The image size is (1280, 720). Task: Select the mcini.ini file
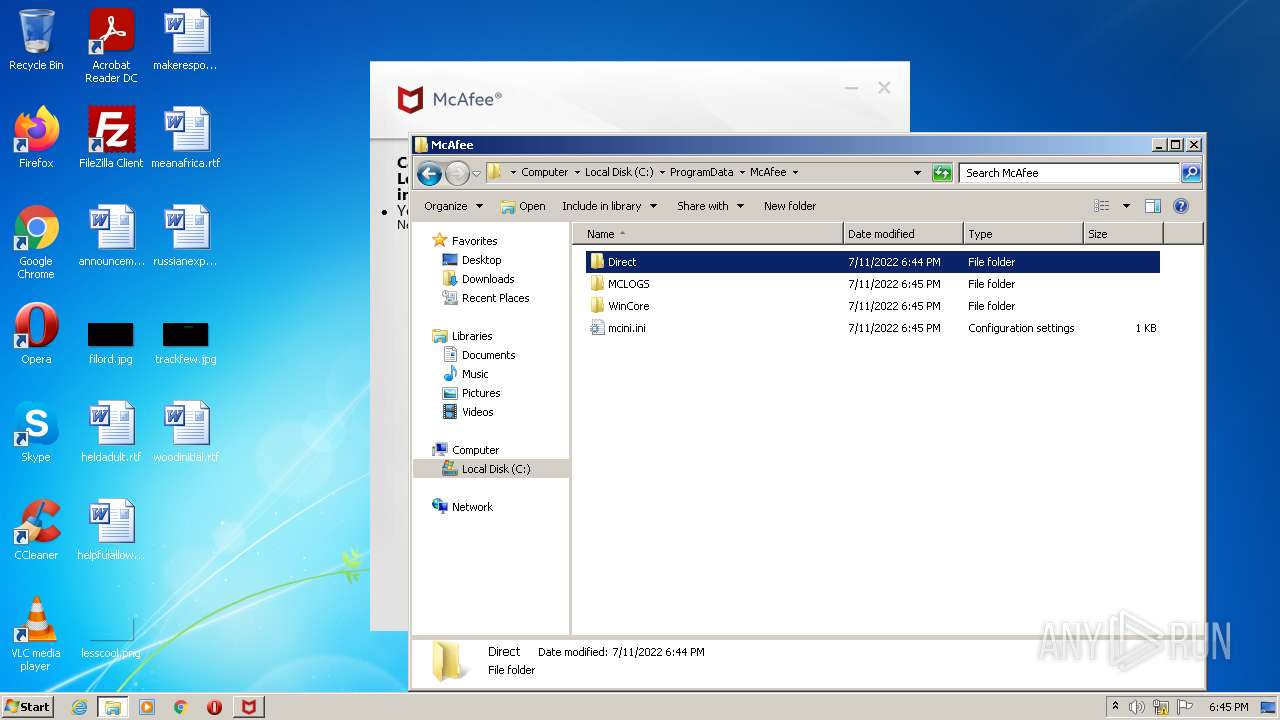tap(617, 328)
